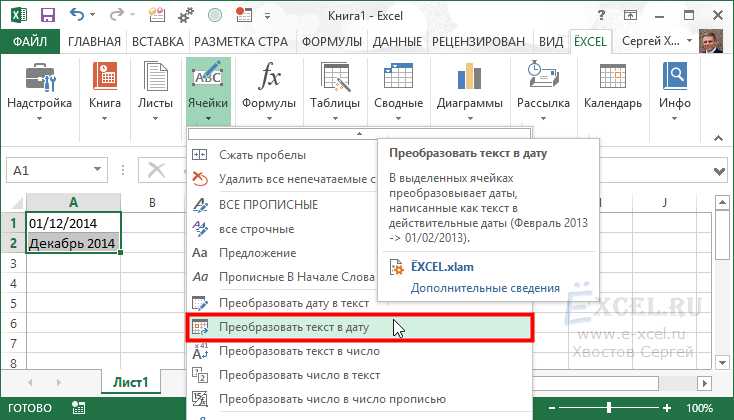Select column B header
The image size is (734, 420).
pos(152,202)
